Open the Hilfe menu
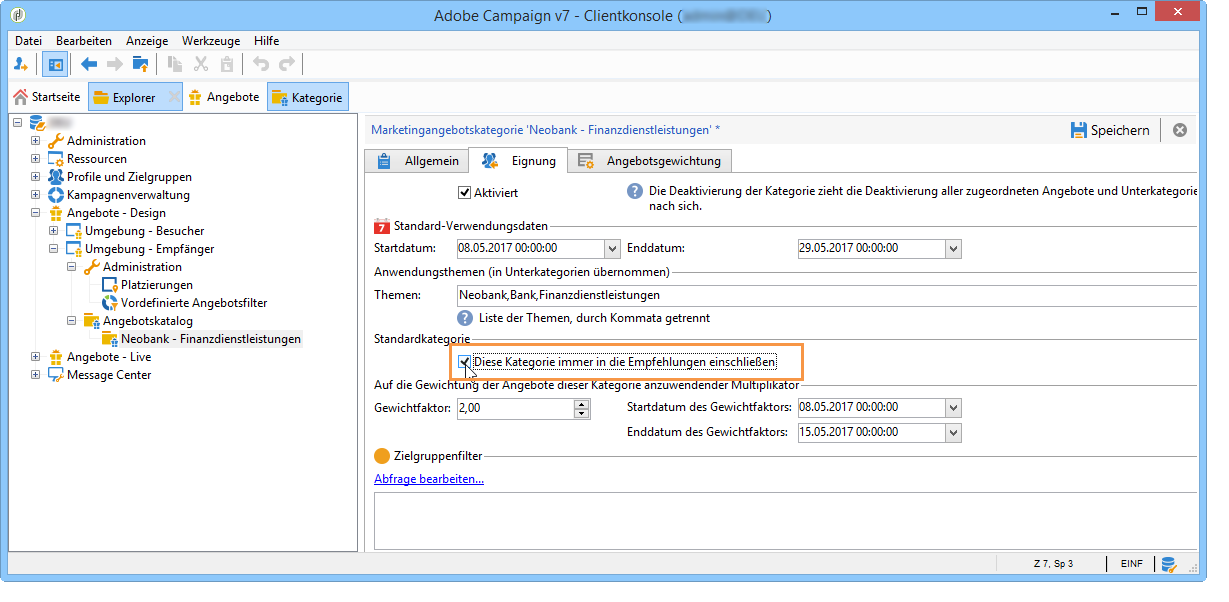This screenshot has width=1229, height=602. click(x=267, y=41)
